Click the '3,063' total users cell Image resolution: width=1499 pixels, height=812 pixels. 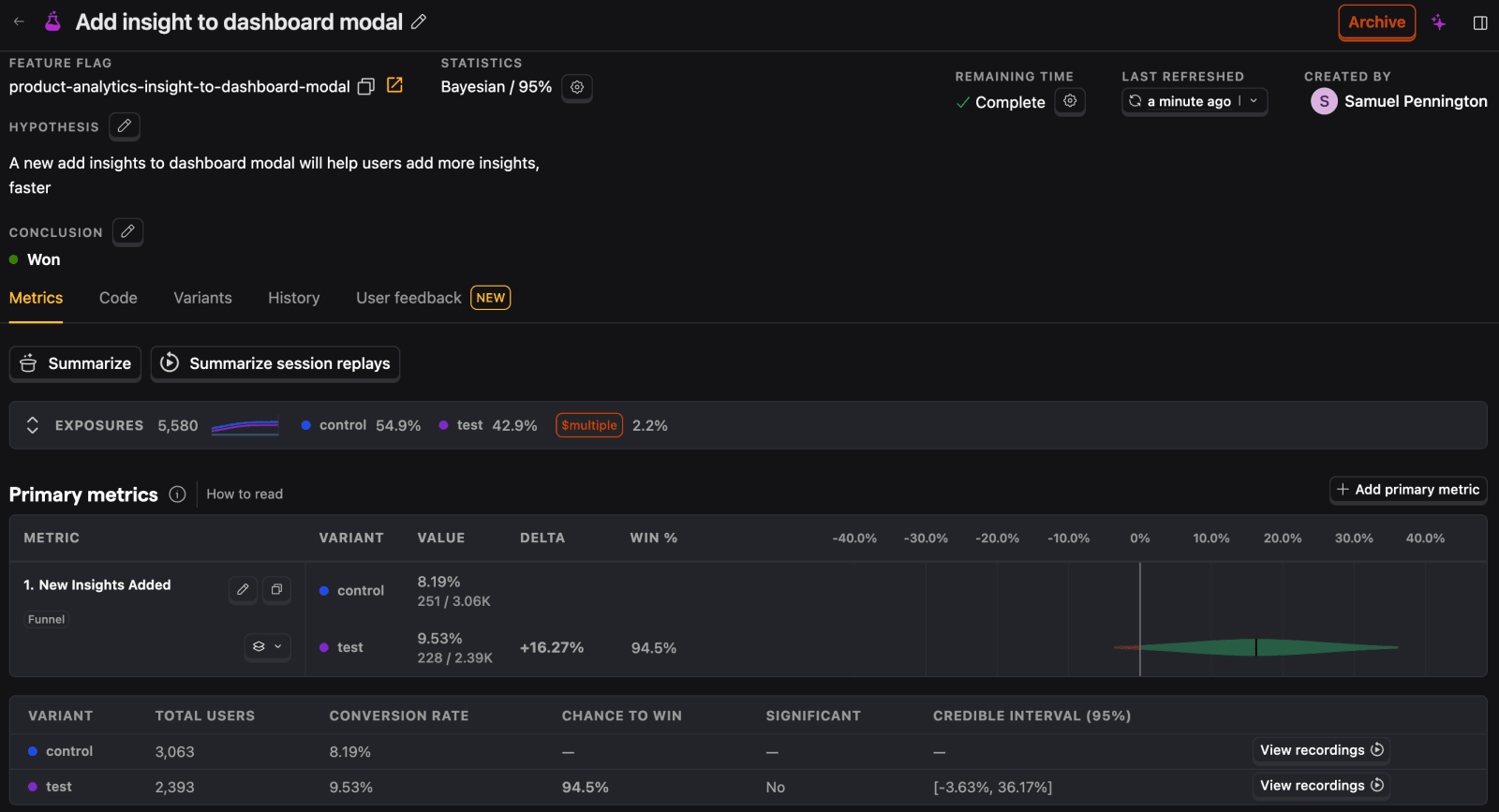(x=175, y=751)
